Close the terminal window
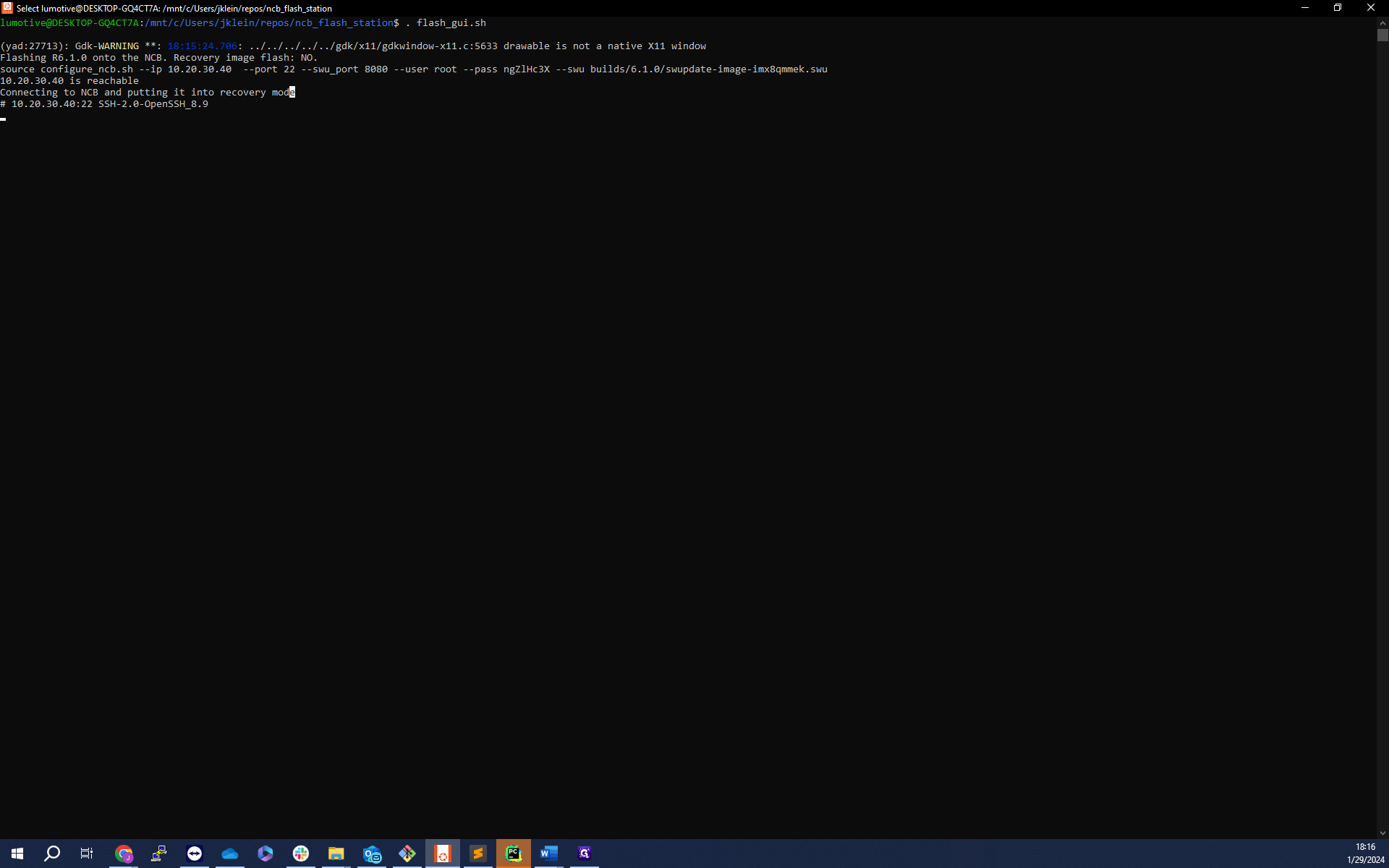Image resolution: width=1389 pixels, height=868 pixels. pos(1371,8)
